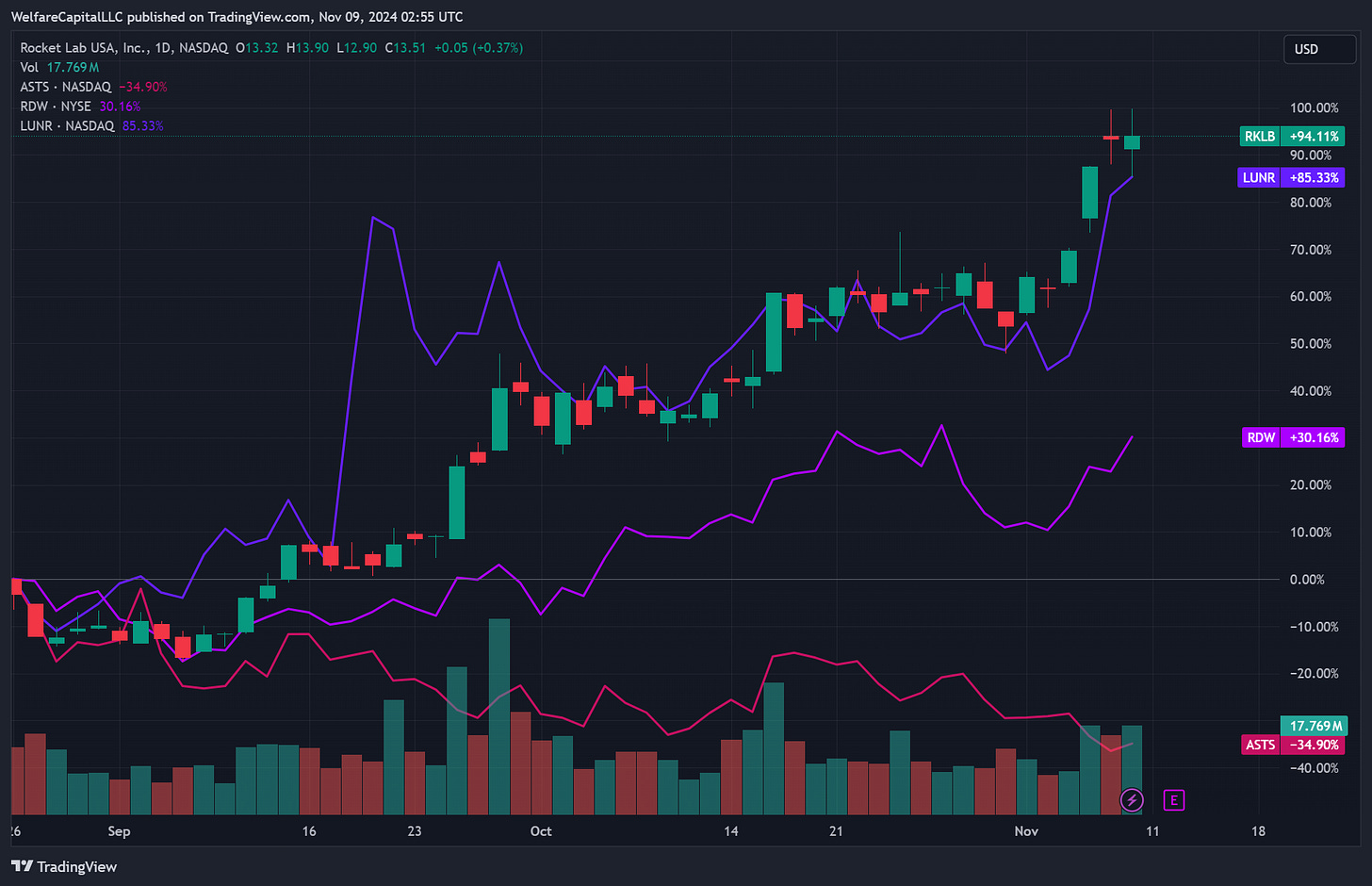
Task: Open the USD currency selector
Action: click(1319, 49)
